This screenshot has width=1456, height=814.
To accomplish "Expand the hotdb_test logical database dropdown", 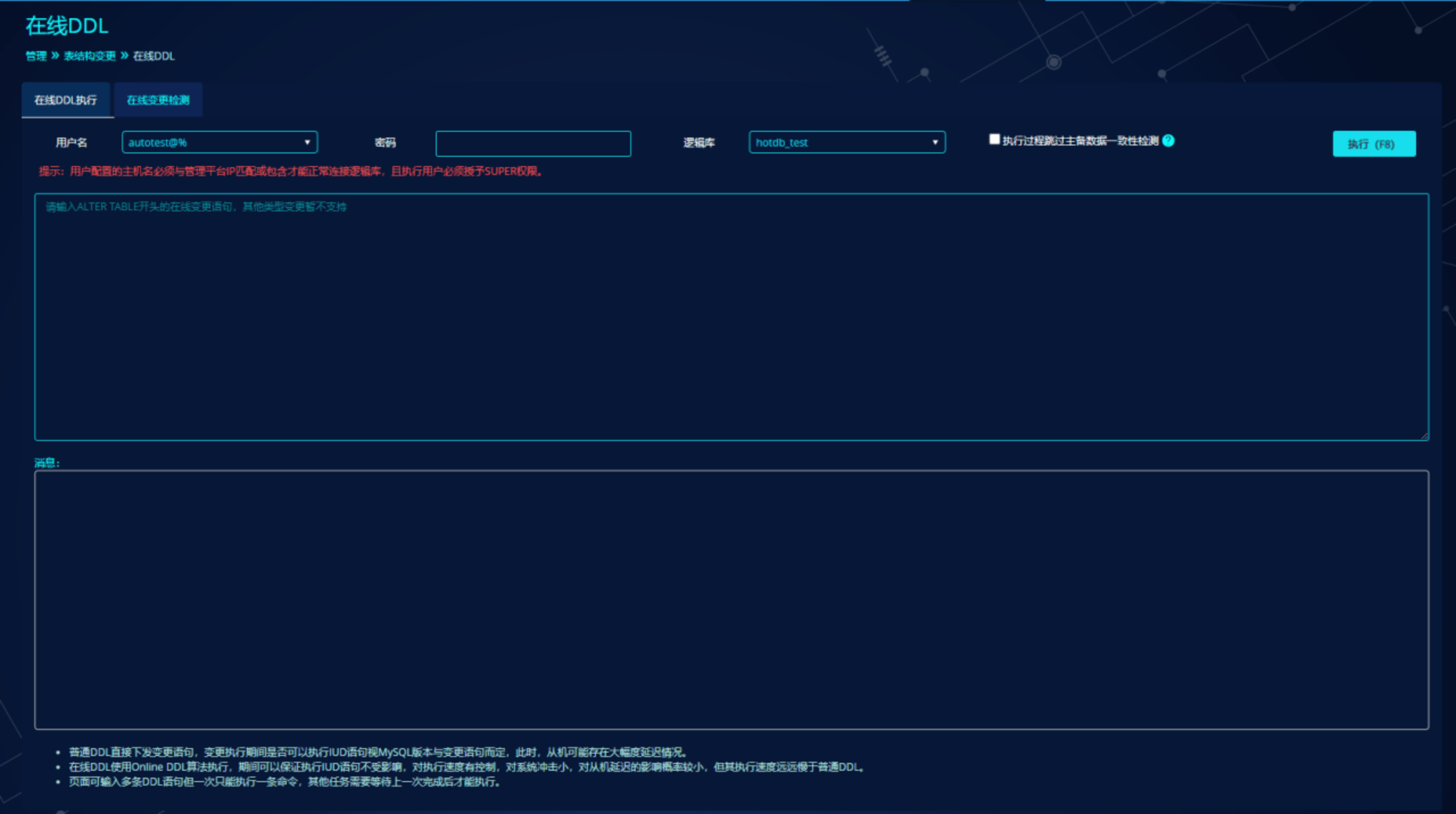I will tap(847, 142).
